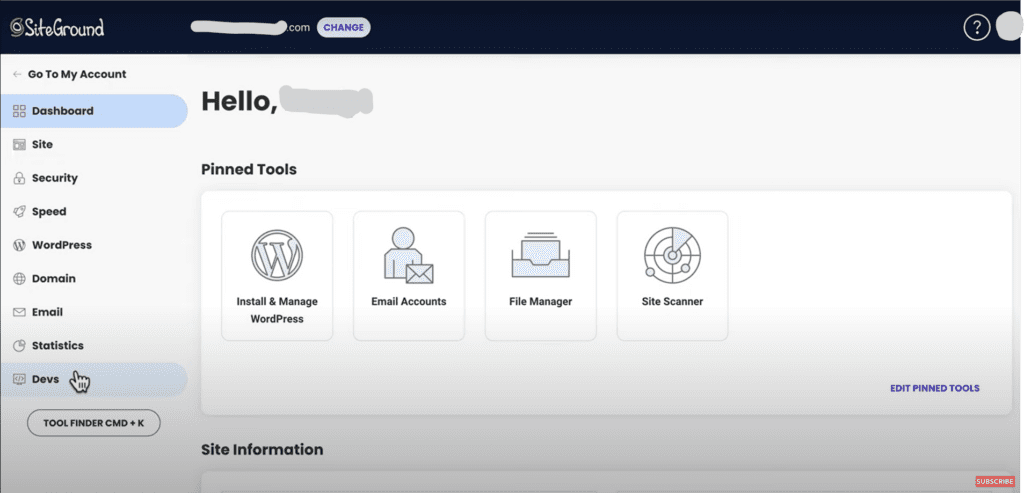
Task: Click the red SUBSCRIBE badge
Action: click(x=995, y=482)
